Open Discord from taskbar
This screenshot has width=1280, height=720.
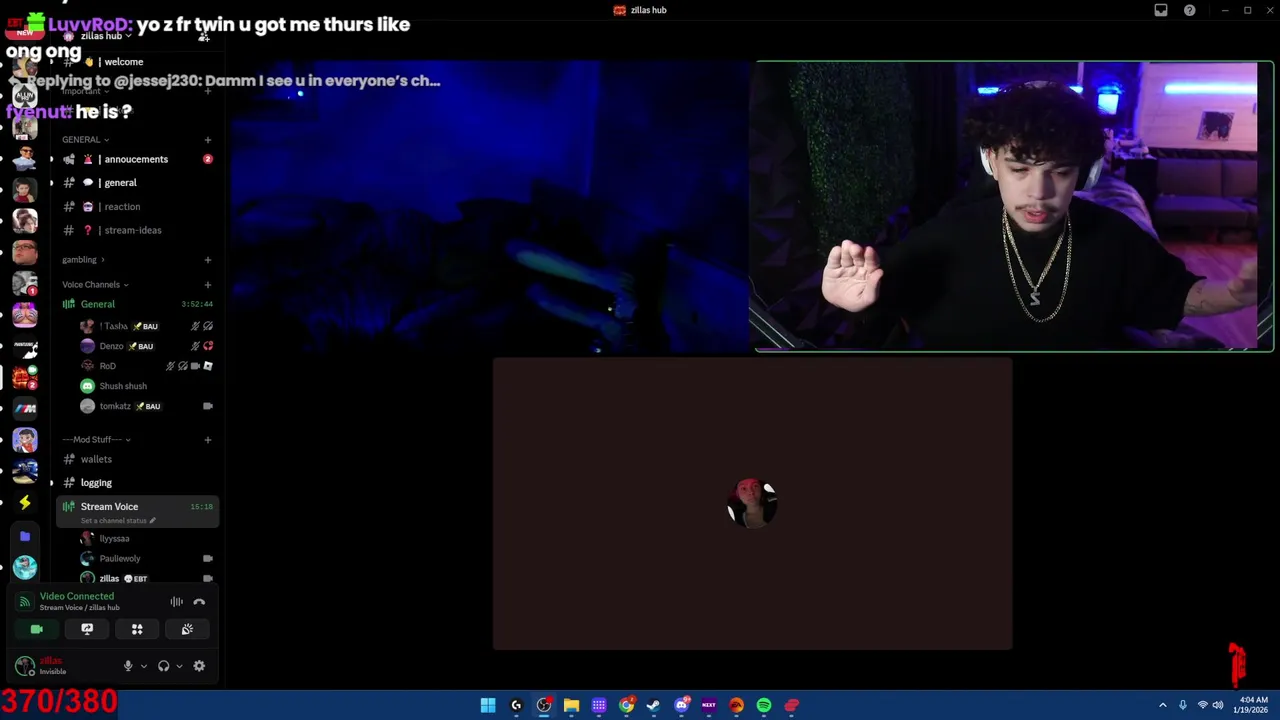682,705
